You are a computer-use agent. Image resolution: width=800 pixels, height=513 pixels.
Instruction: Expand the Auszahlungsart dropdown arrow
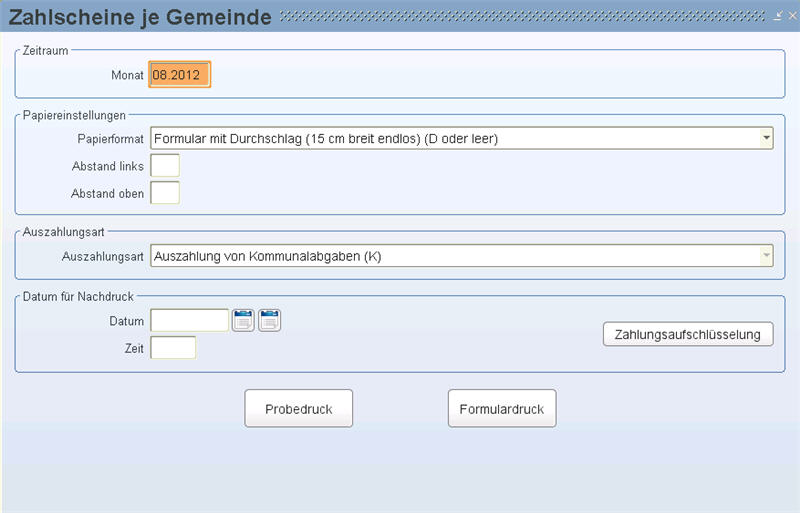coord(766,255)
